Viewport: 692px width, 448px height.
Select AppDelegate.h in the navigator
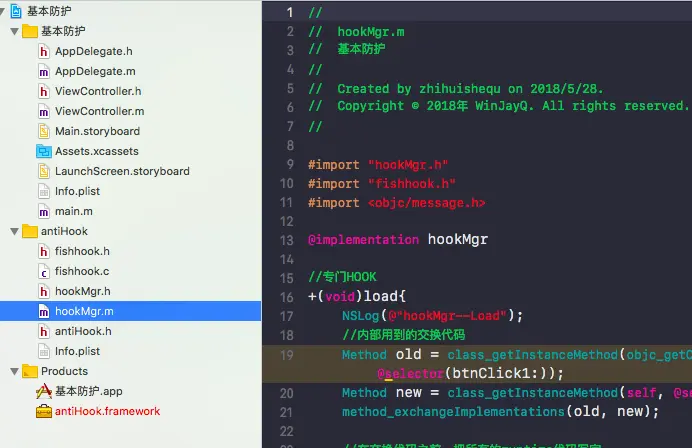click(x=94, y=52)
